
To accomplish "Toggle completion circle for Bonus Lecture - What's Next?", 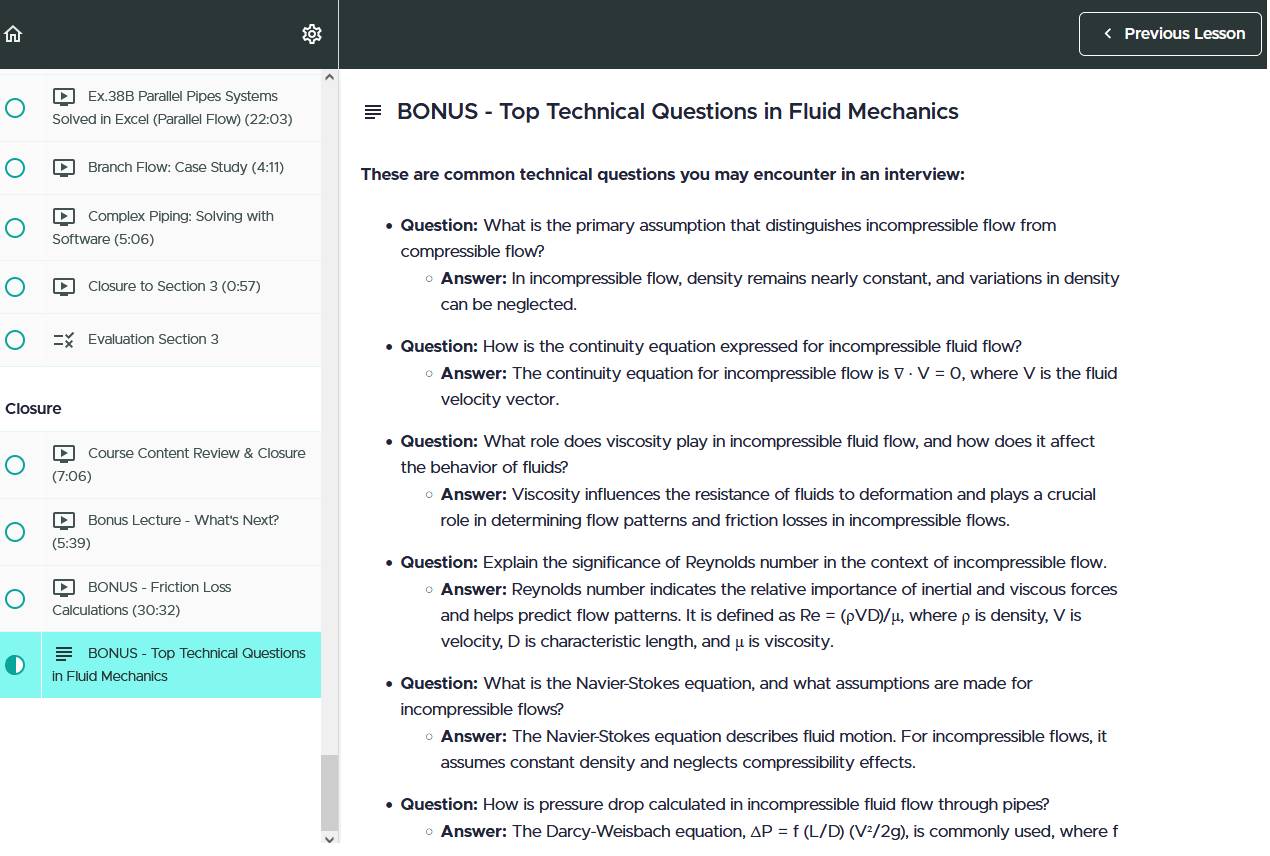I will [x=15, y=532].
